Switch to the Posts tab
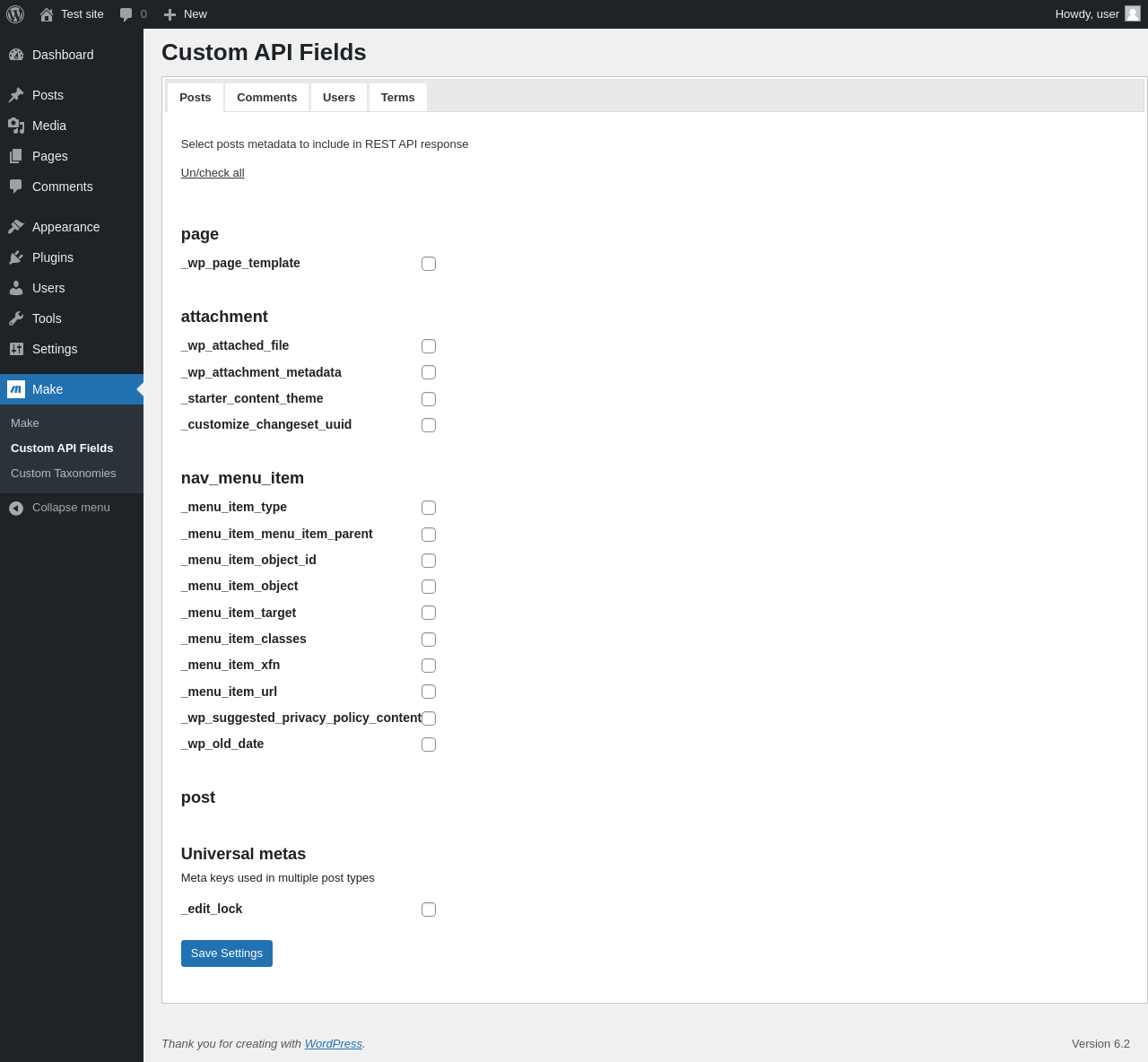The height and width of the screenshot is (1062, 1148). click(x=196, y=98)
